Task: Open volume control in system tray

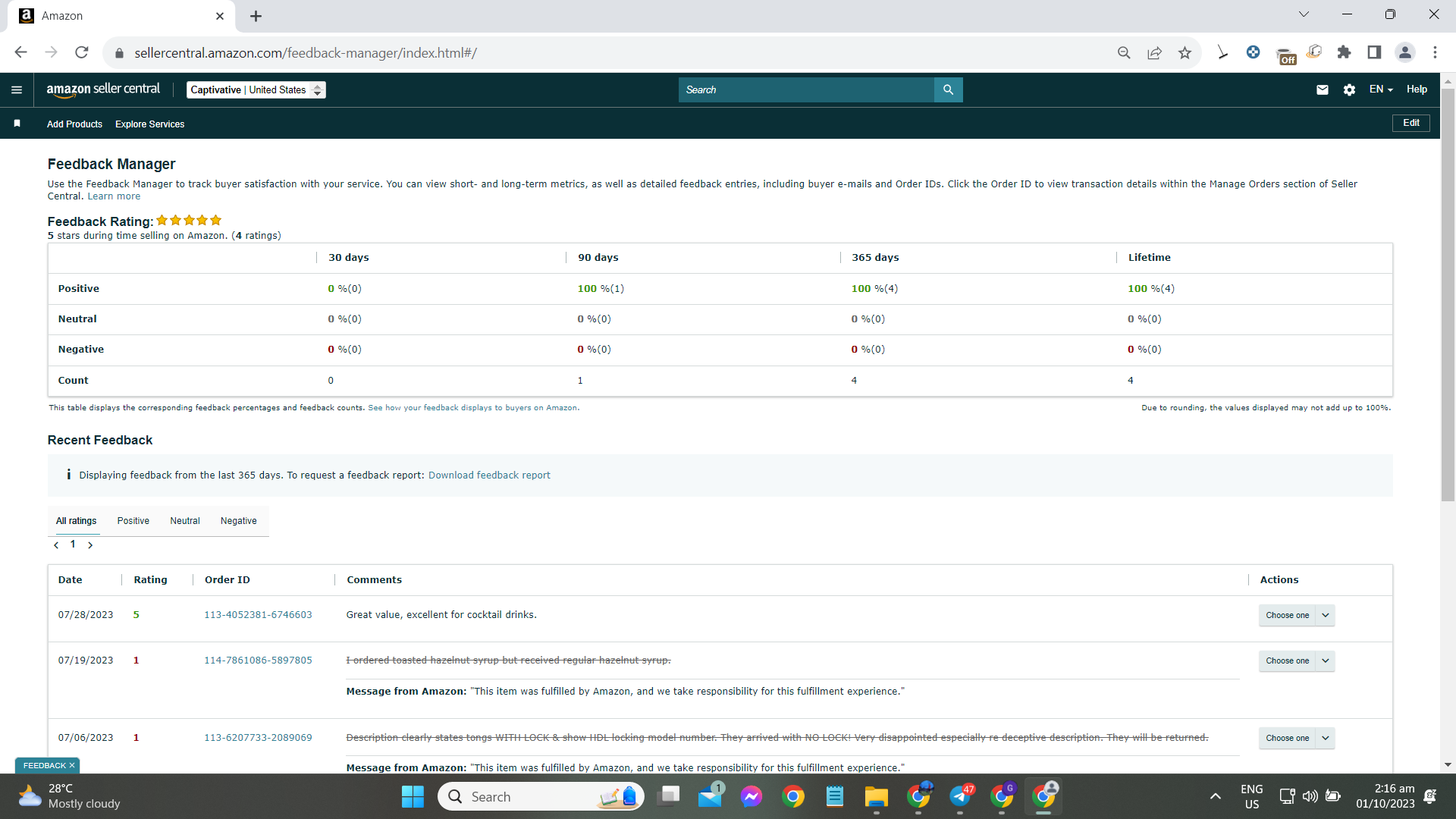Action: coord(1310,796)
